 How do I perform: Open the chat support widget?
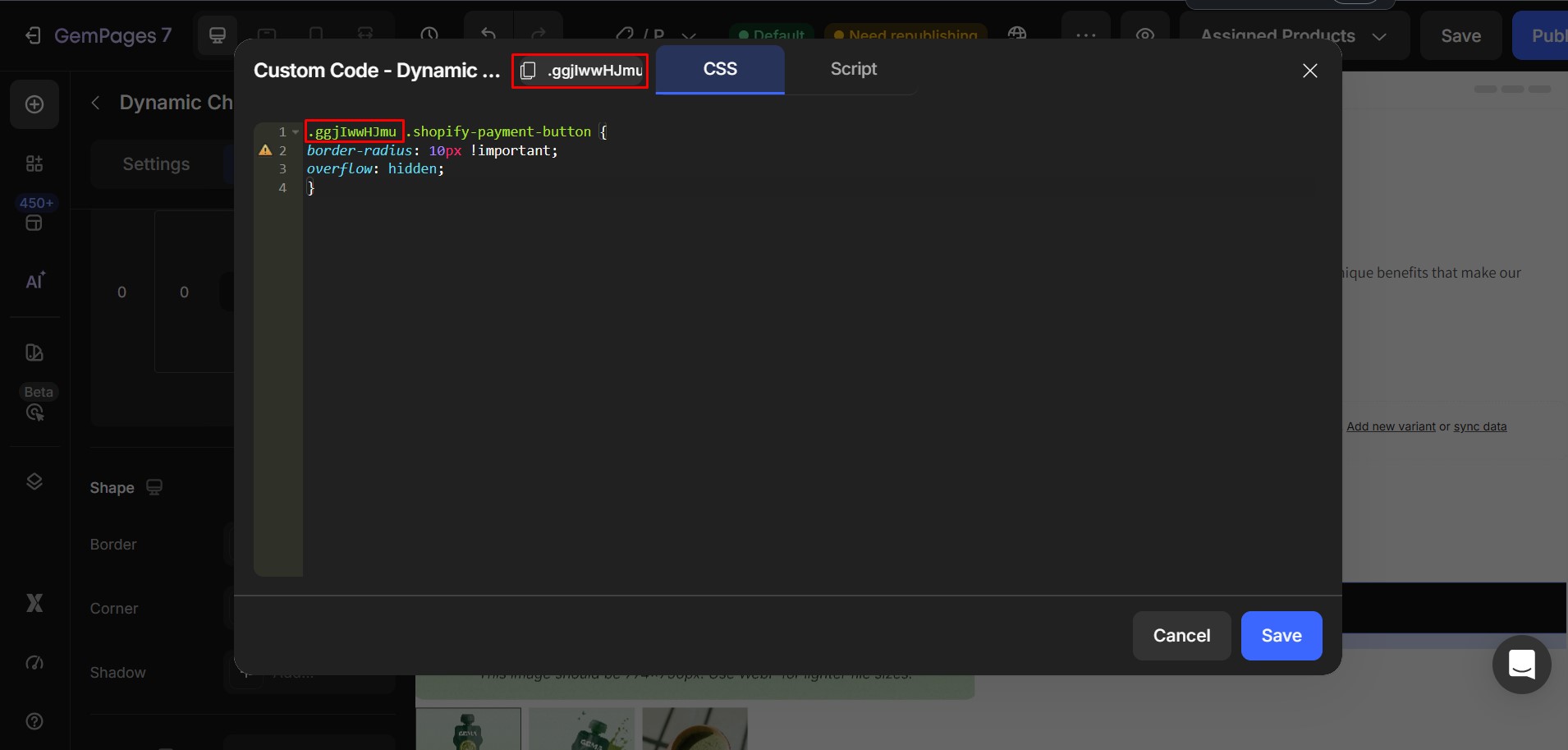(x=1521, y=665)
